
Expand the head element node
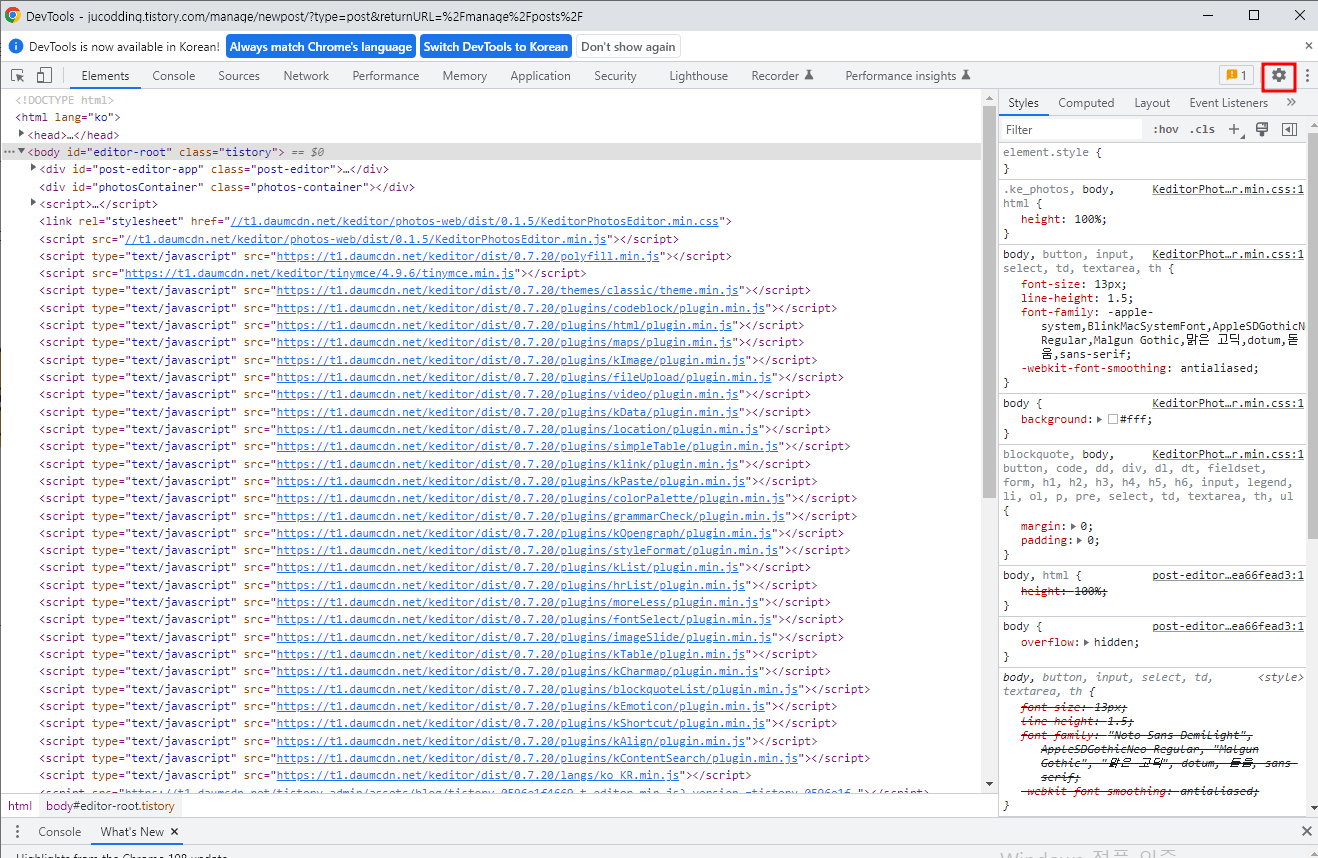22,134
